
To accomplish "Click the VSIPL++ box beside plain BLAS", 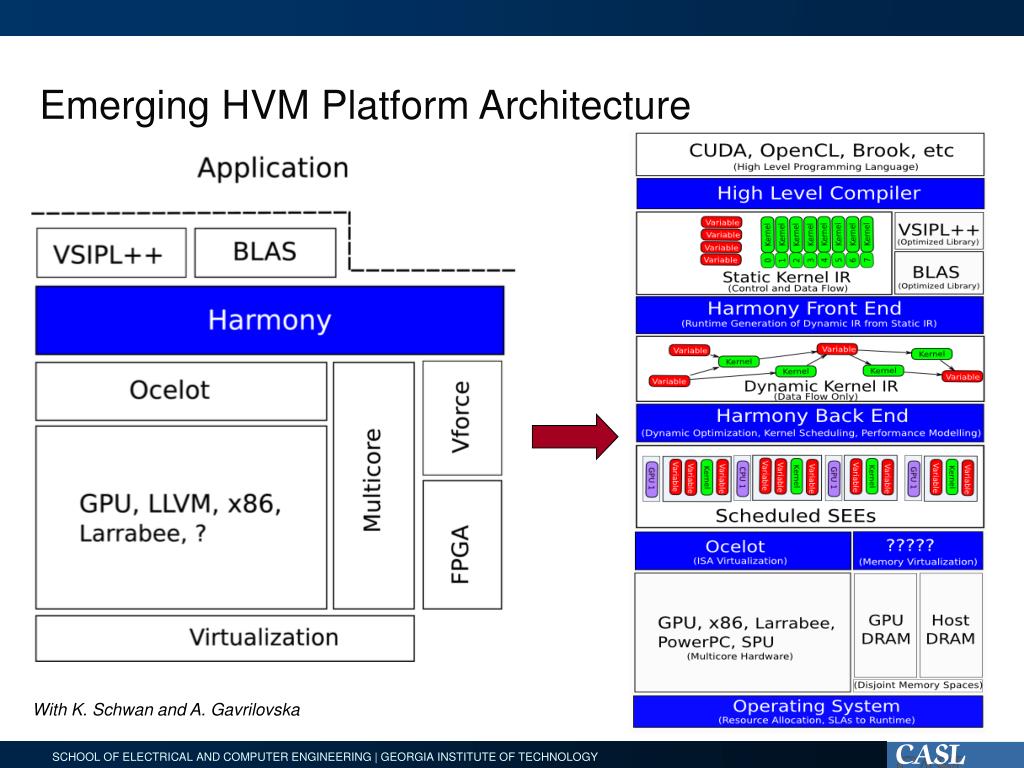I will pyautogui.click(x=111, y=253).
